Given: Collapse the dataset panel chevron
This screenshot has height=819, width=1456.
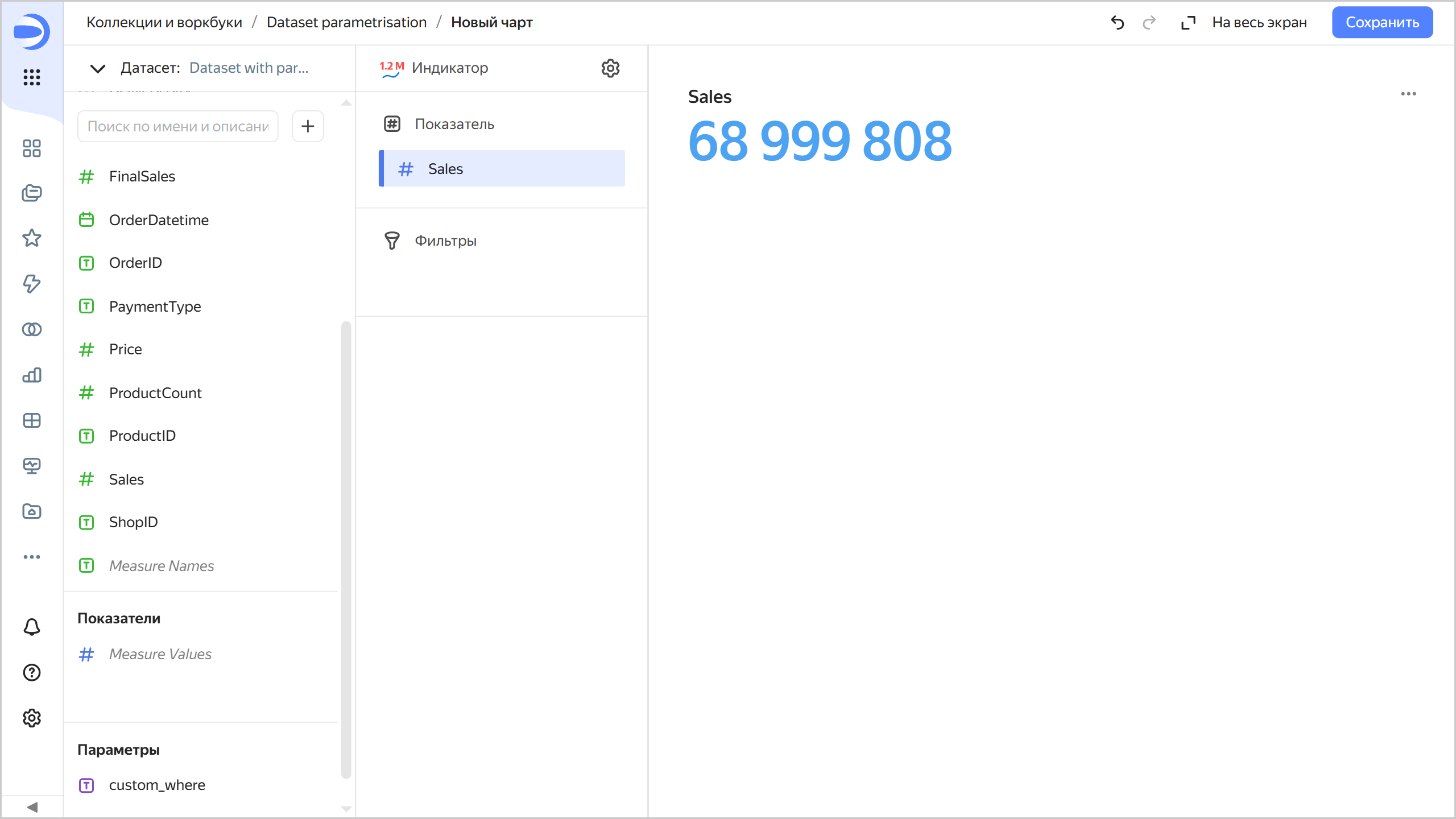Looking at the screenshot, I should coord(98,69).
